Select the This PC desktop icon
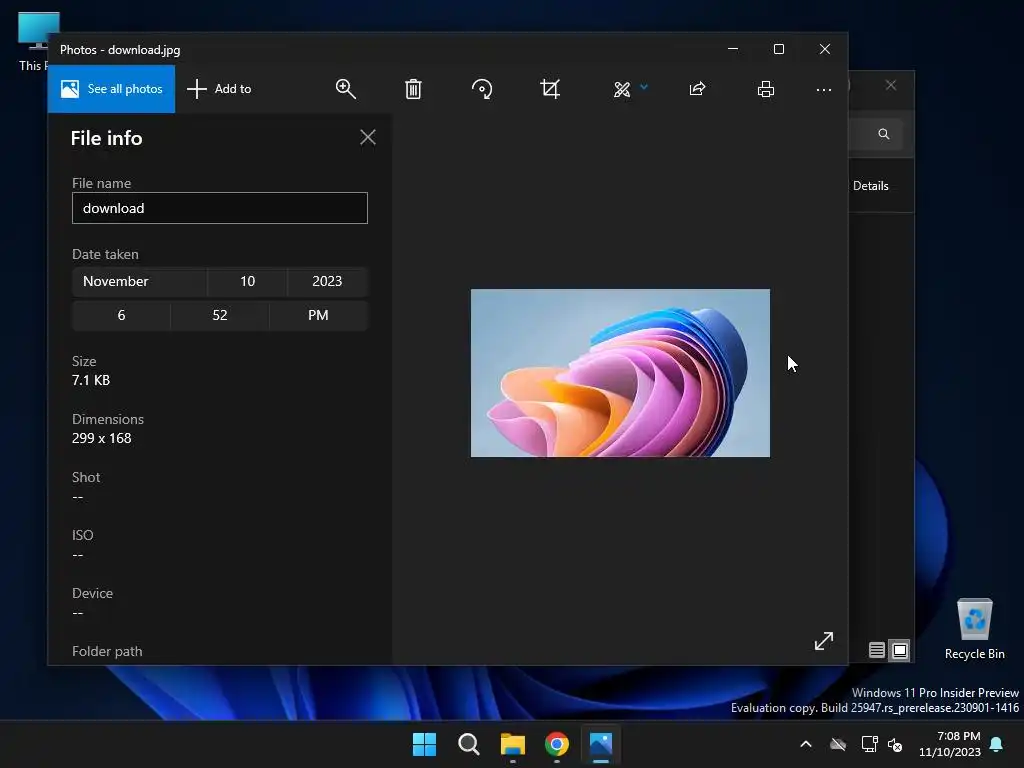1024x768 pixels. [x=33, y=41]
